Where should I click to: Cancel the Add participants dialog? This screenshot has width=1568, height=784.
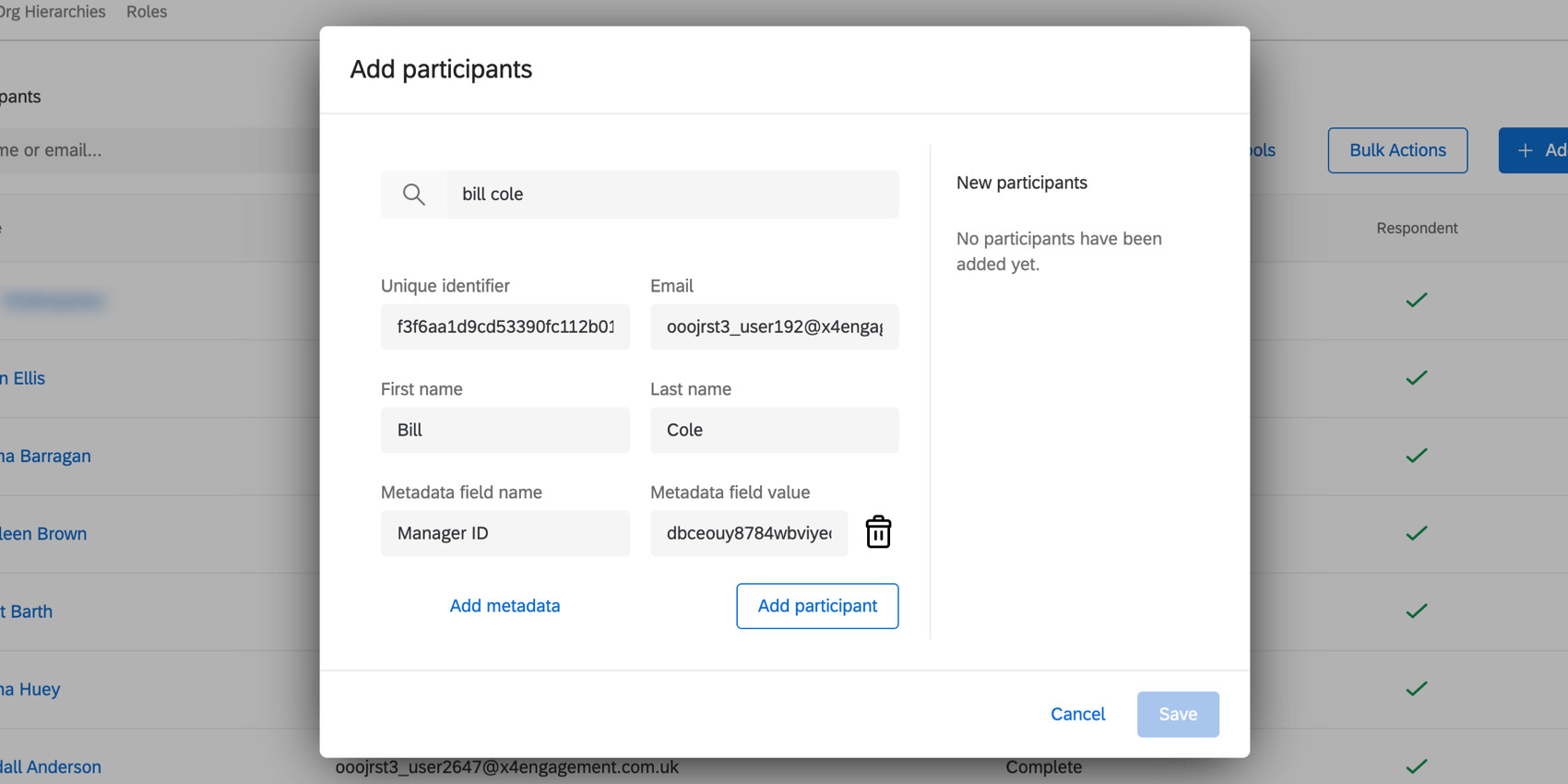(x=1077, y=714)
